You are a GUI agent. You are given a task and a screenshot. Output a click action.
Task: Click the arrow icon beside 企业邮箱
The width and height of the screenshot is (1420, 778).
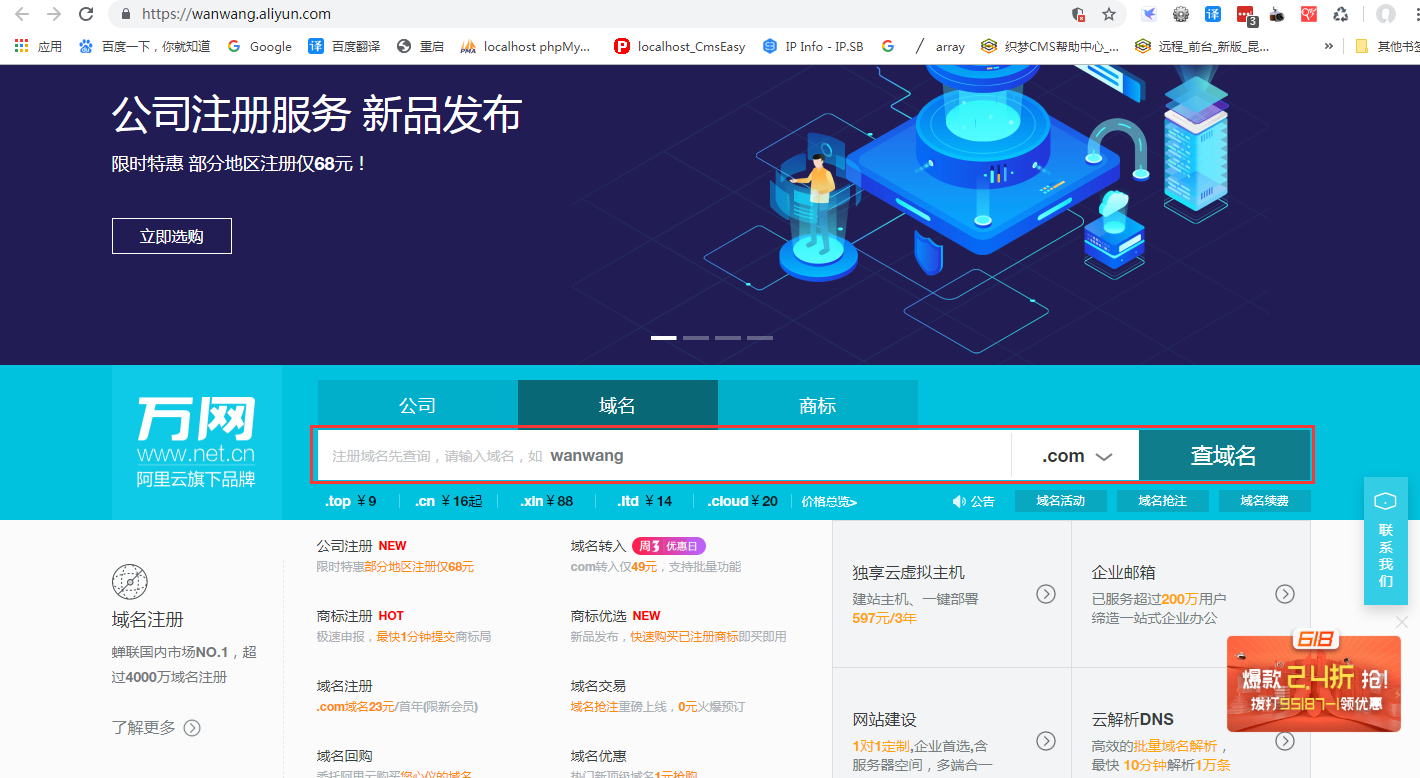pos(1285,594)
